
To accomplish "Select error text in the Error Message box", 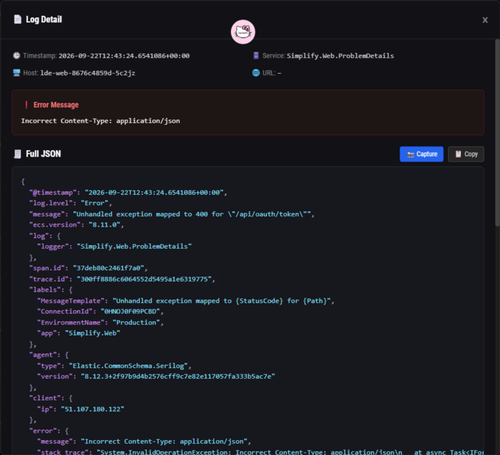I will click(x=101, y=121).
